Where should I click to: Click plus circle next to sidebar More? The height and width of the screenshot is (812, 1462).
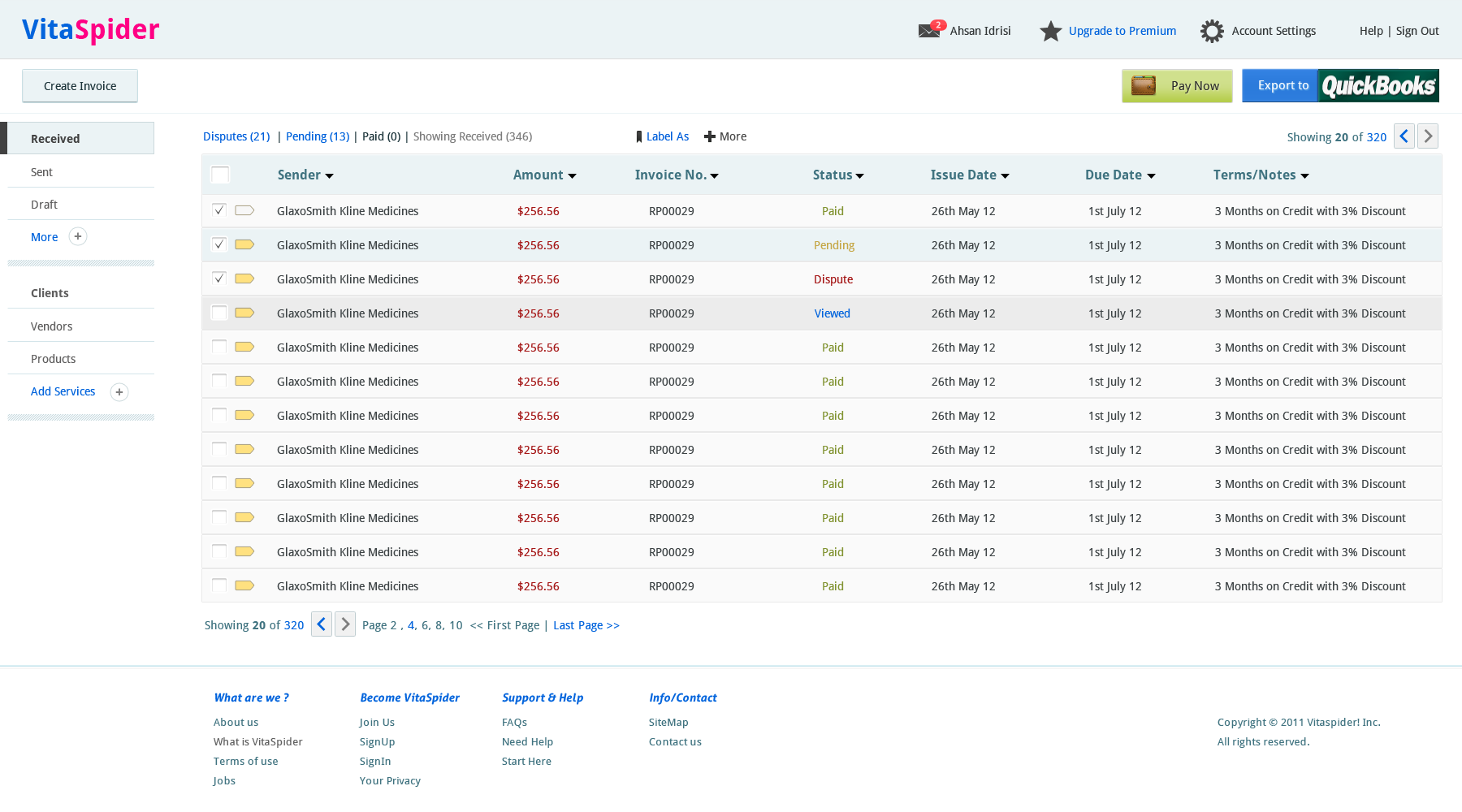pyautogui.click(x=78, y=236)
